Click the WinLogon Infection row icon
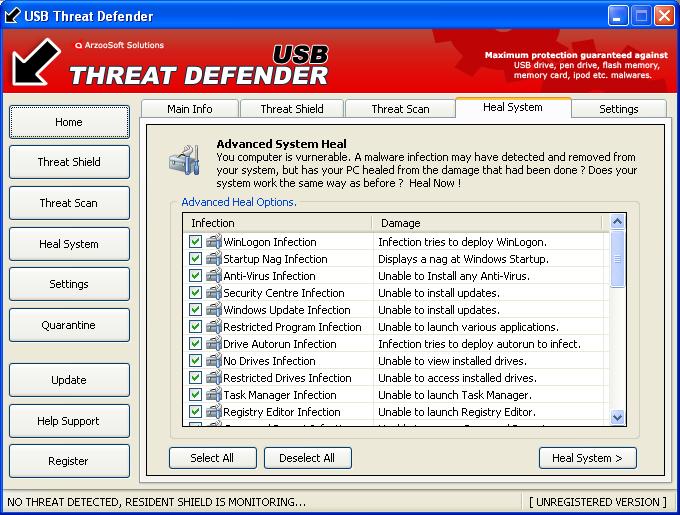This screenshot has width=680, height=515. point(214,241)
